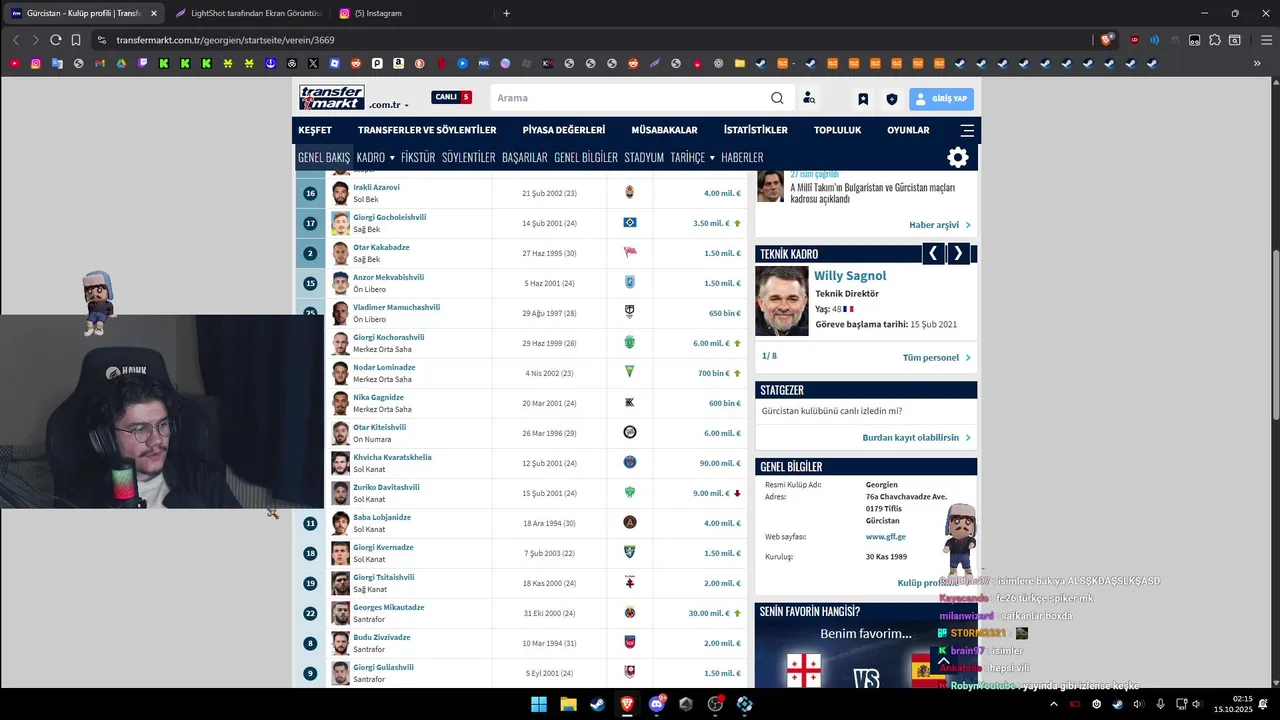The width and height of the screenshot is (1280, 720).
Task: Open a new browser tab
Action: (x=506, y=13)
